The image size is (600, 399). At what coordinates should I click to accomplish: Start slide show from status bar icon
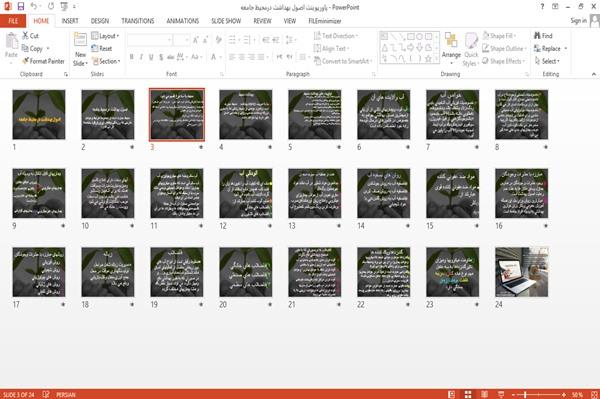pos(501,394)
